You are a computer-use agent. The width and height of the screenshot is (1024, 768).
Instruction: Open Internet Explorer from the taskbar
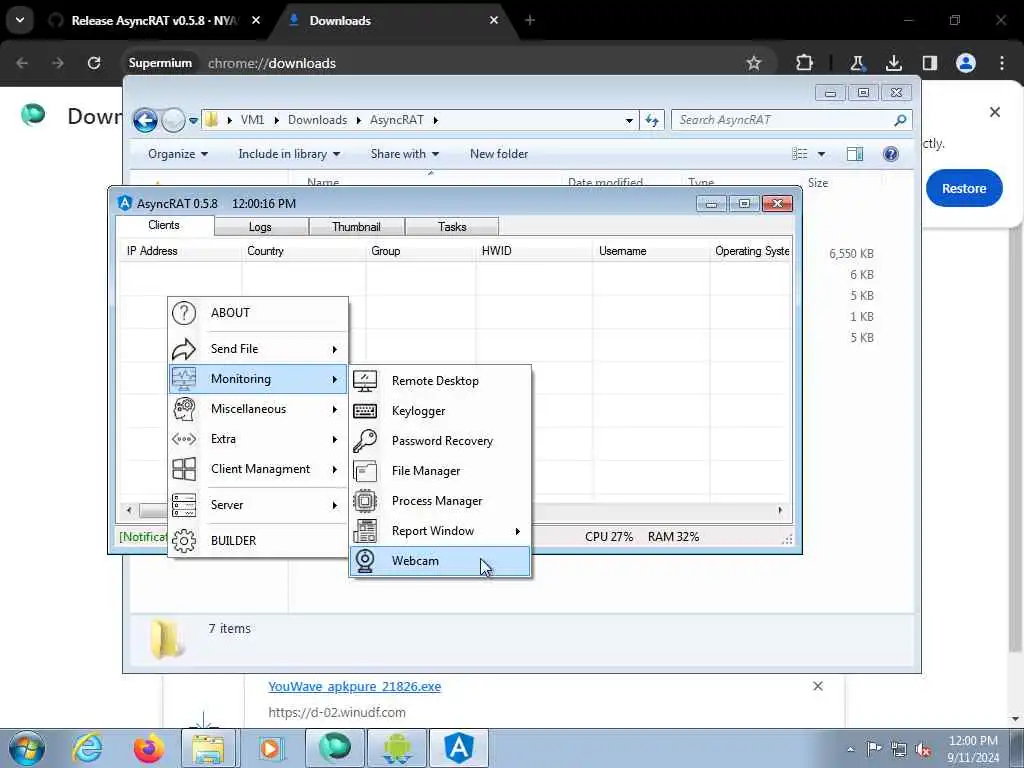[x=87, y=748]
